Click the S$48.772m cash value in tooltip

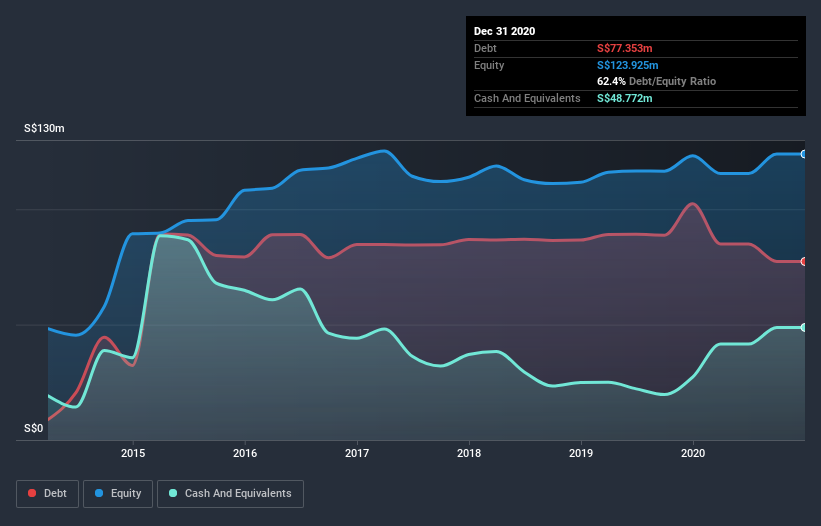[625, 98]
